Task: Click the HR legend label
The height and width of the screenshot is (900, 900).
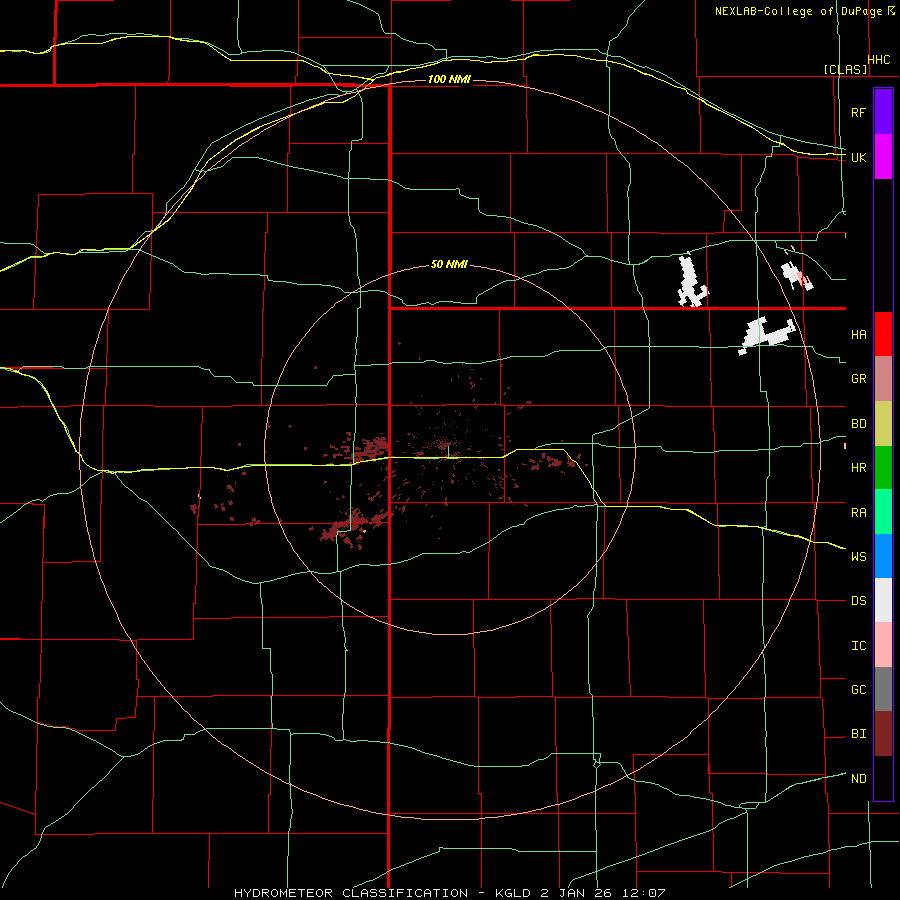Action: tap(858, 468)
